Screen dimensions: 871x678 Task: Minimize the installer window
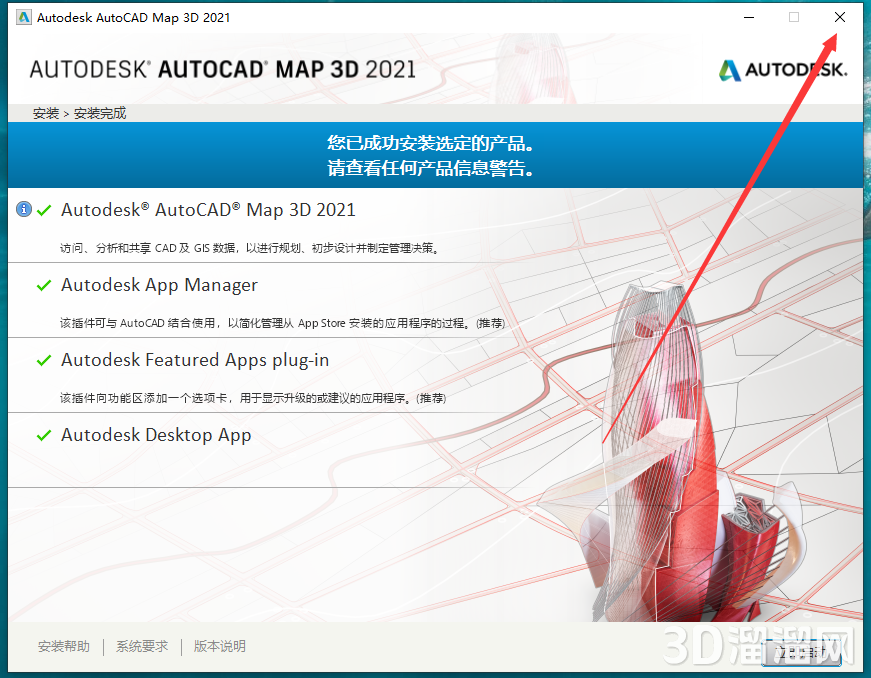[748, 17]
